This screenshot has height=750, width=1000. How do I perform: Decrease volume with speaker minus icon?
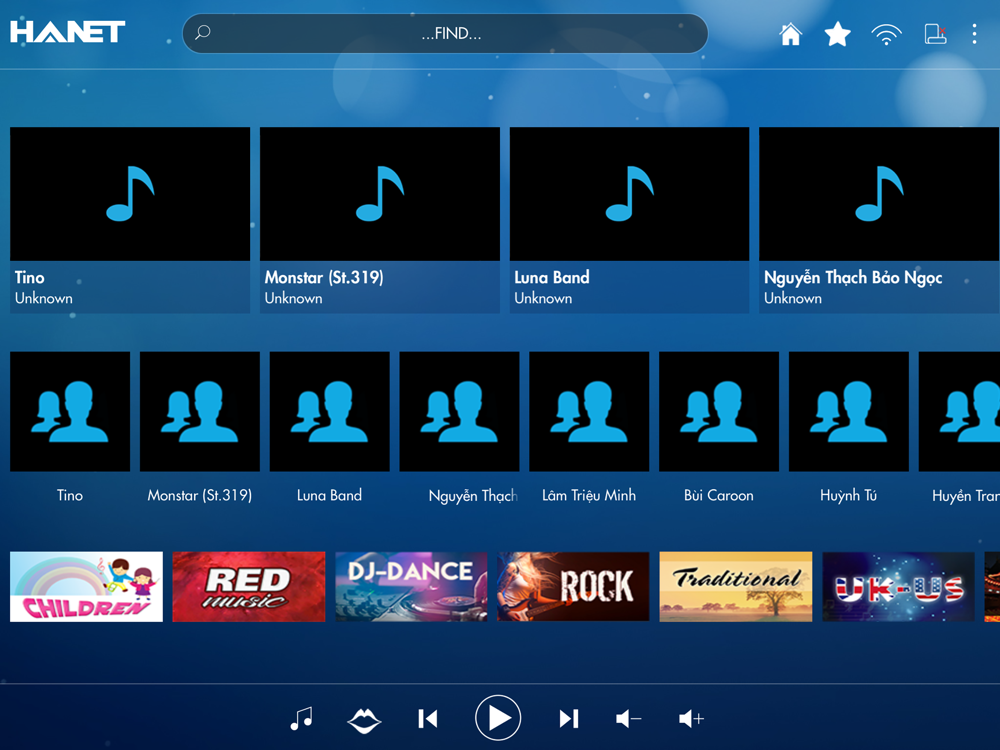[x=628, y=719]
